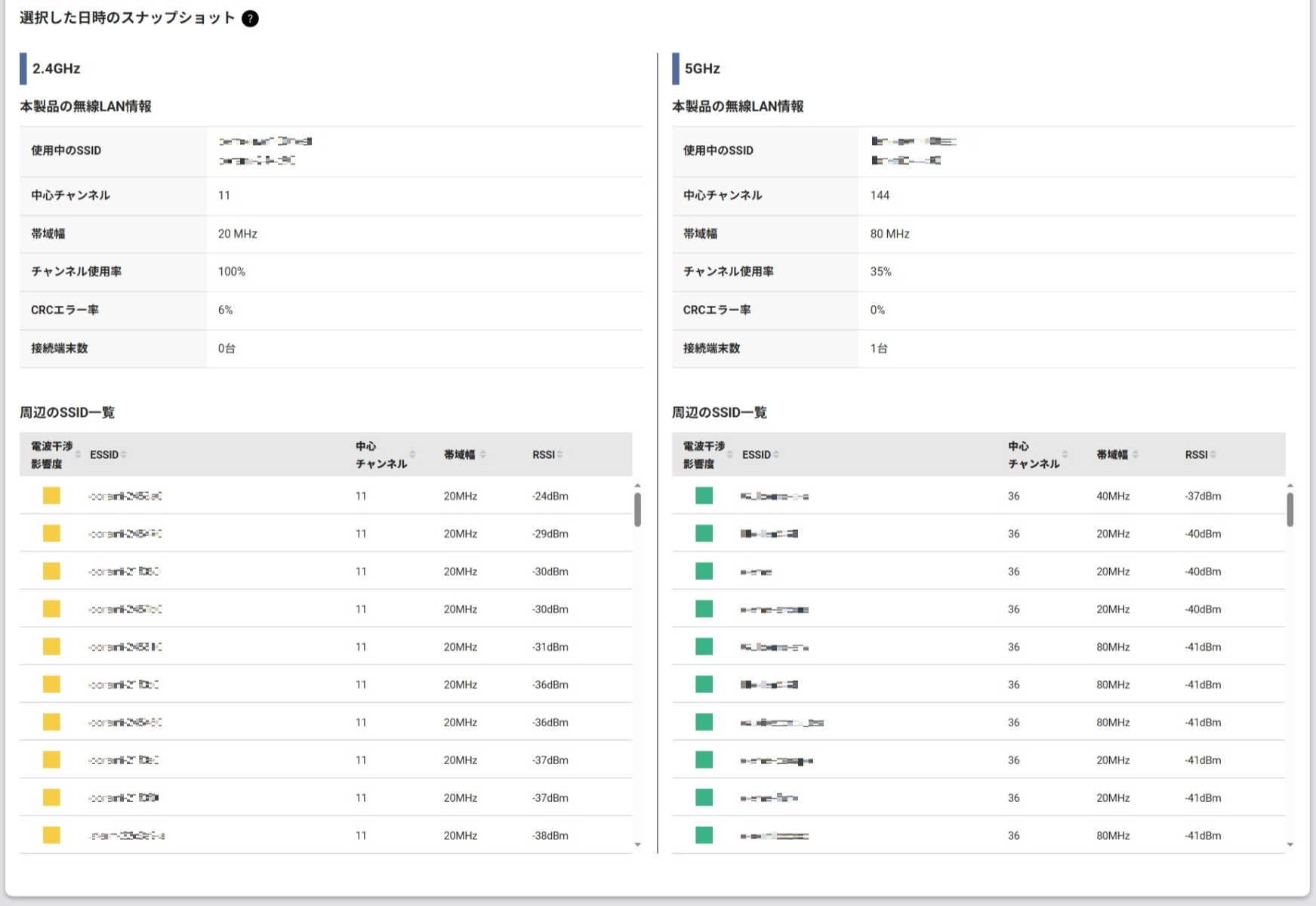Sort 5GHz list by 帯域幅
Screen dimensions: 1316x906
[x=1116, y=455]
